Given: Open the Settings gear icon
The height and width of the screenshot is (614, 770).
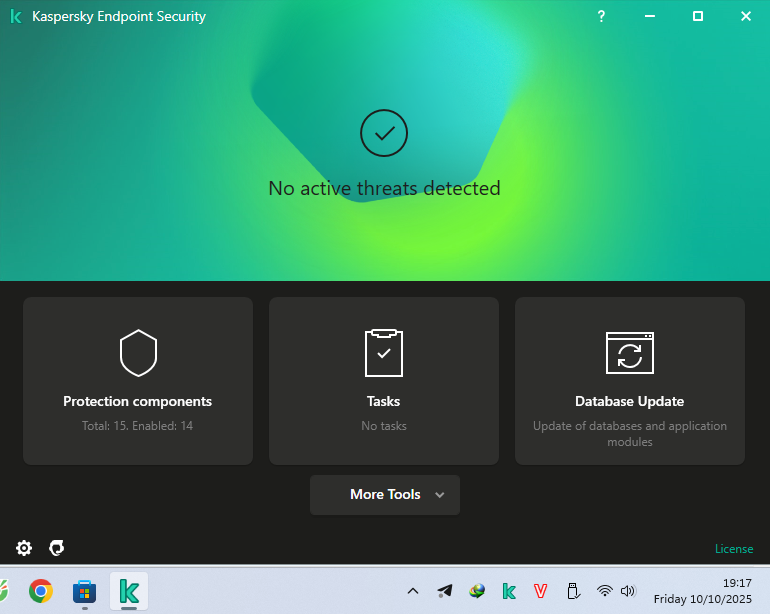Looking at the screenshot, I should point(24,548).
